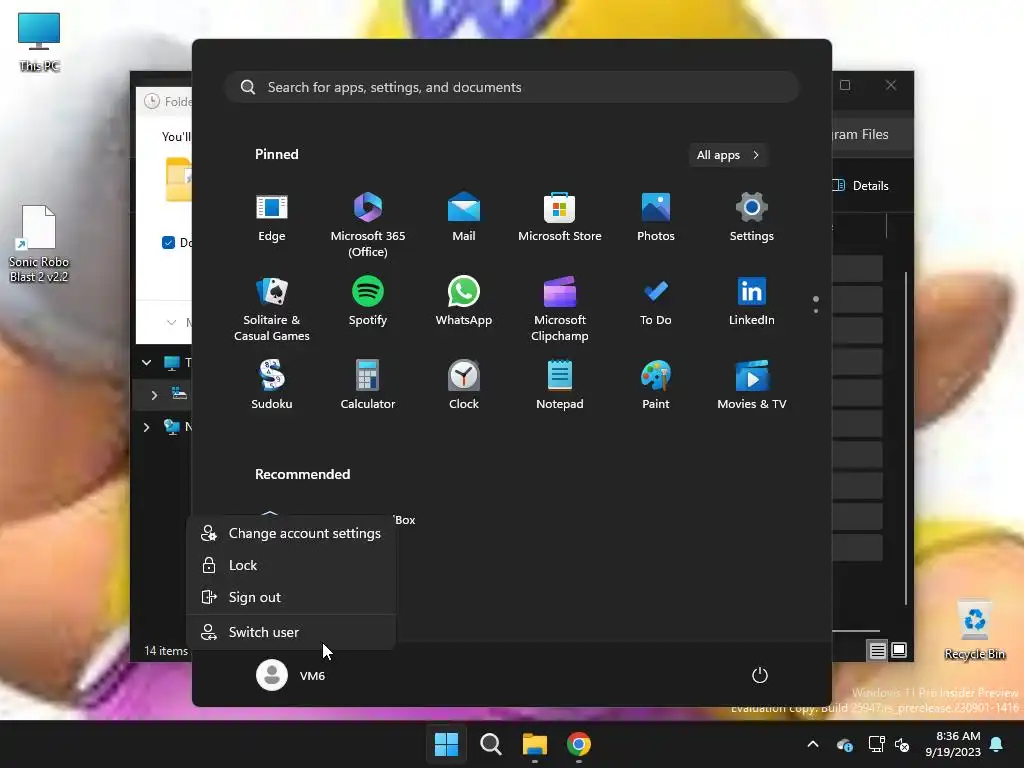Launch Notepad
The image size is (1024, 768).
coord(560,386)
